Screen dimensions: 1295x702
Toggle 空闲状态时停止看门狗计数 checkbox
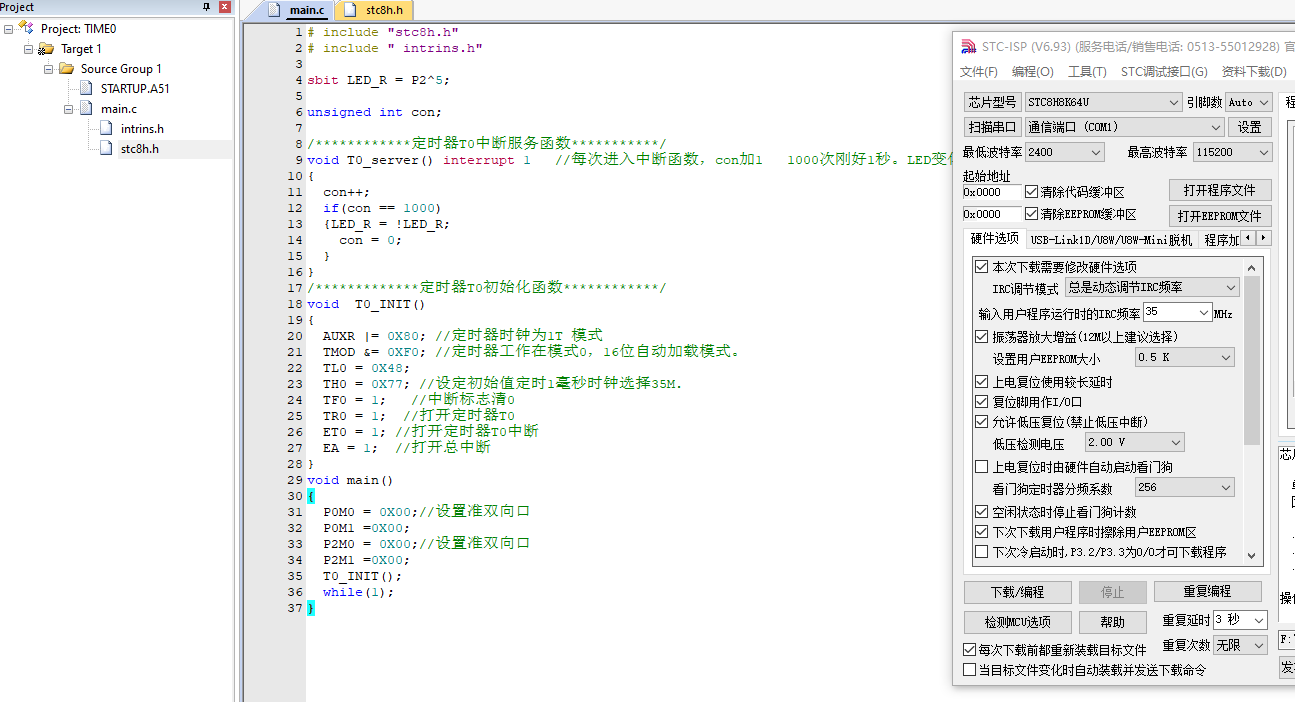[981, 512]
